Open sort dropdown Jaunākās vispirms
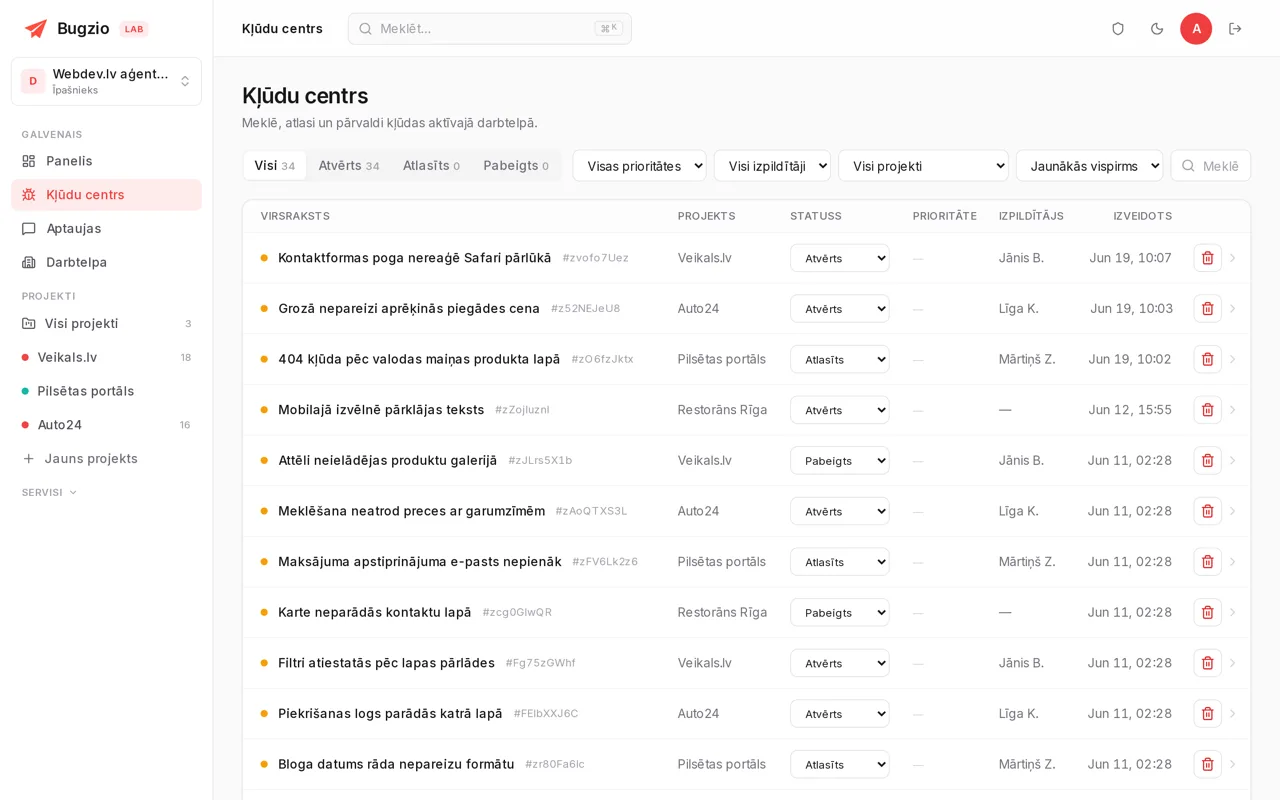 [x=1090, y=166]
